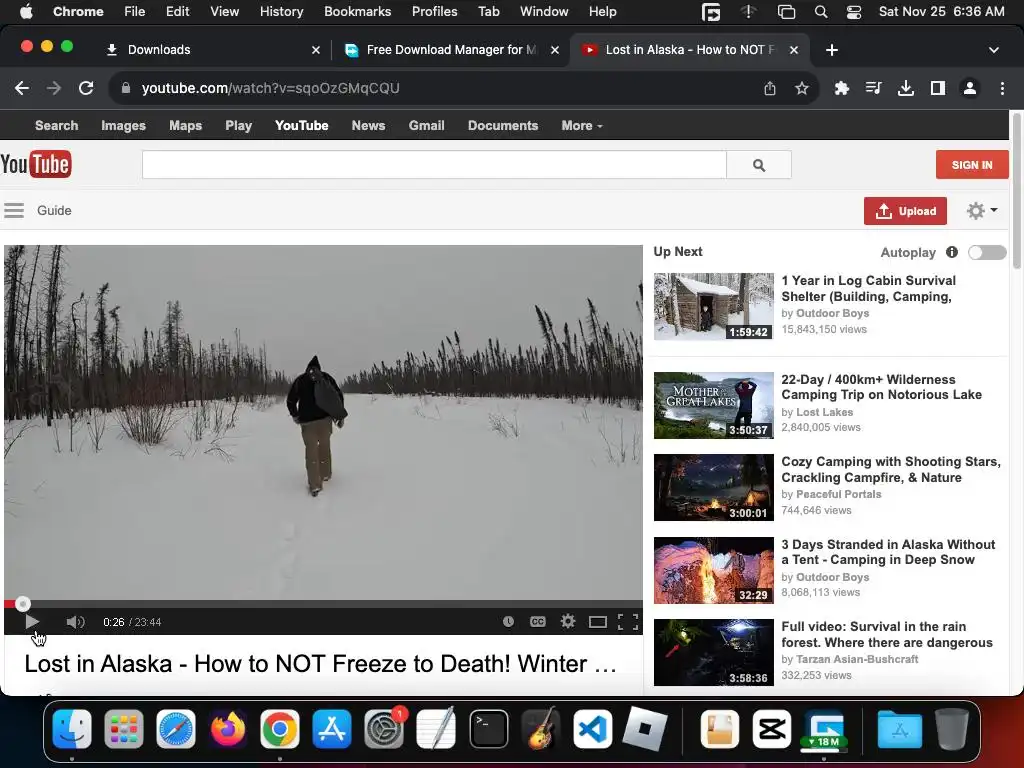Image resolution: width=1024 pixels, height=768 pixels.
Task: Open the News link in top bar
Action: [x=368, y=125]
